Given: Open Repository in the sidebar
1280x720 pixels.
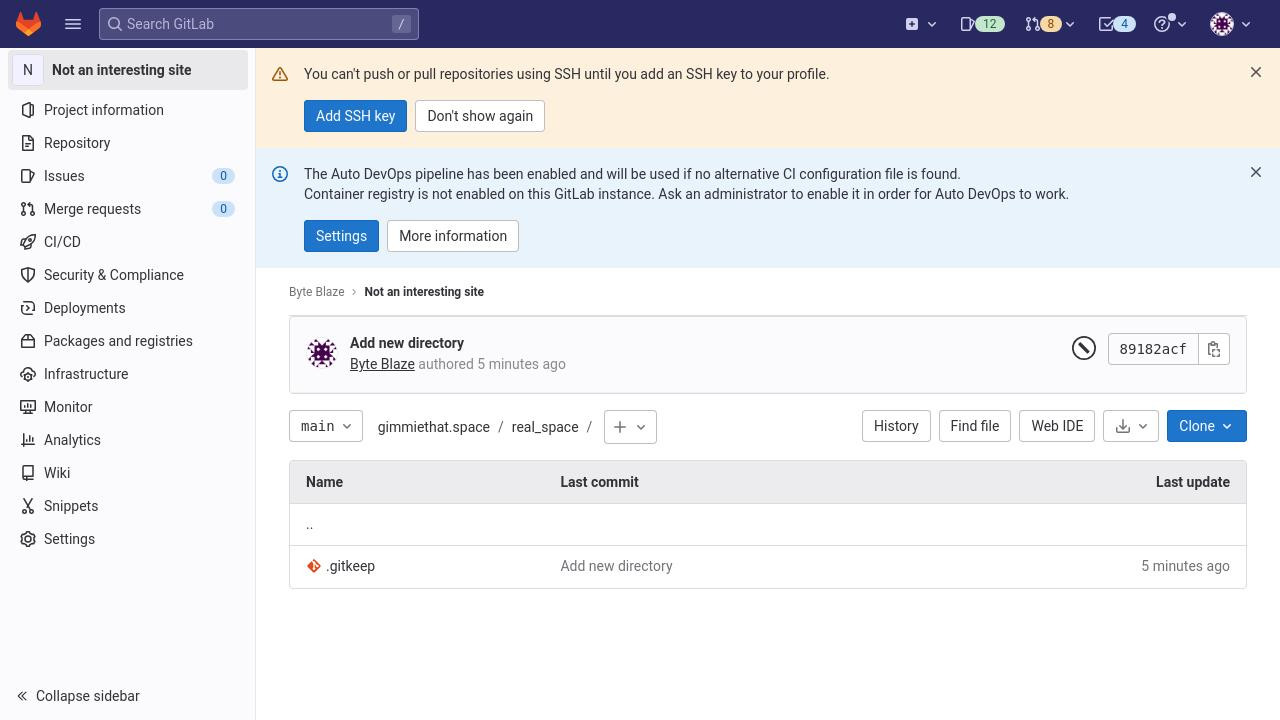Looking at the screenshot, I should point(77,143).
